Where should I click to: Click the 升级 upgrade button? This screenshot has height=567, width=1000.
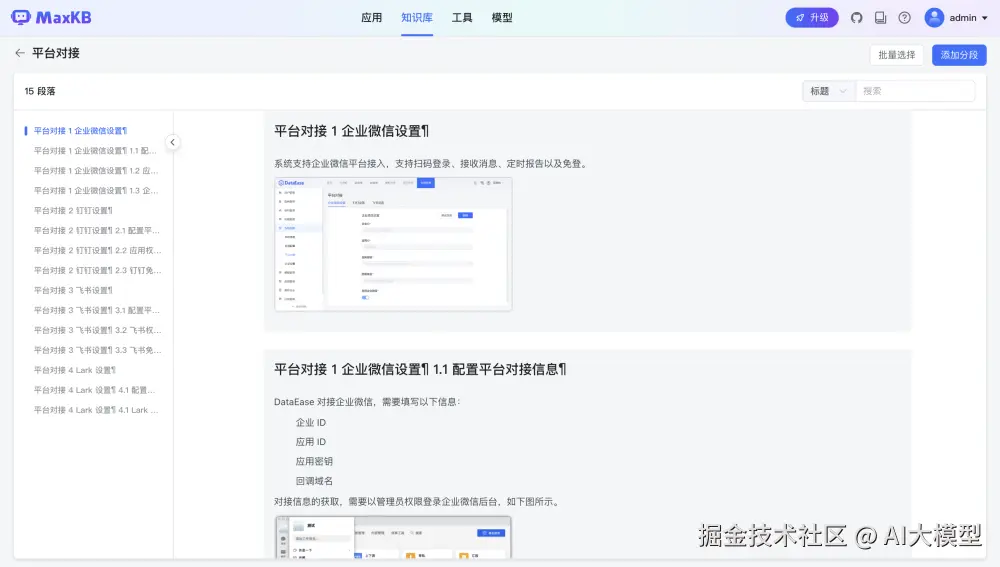(x=812, y=18)
